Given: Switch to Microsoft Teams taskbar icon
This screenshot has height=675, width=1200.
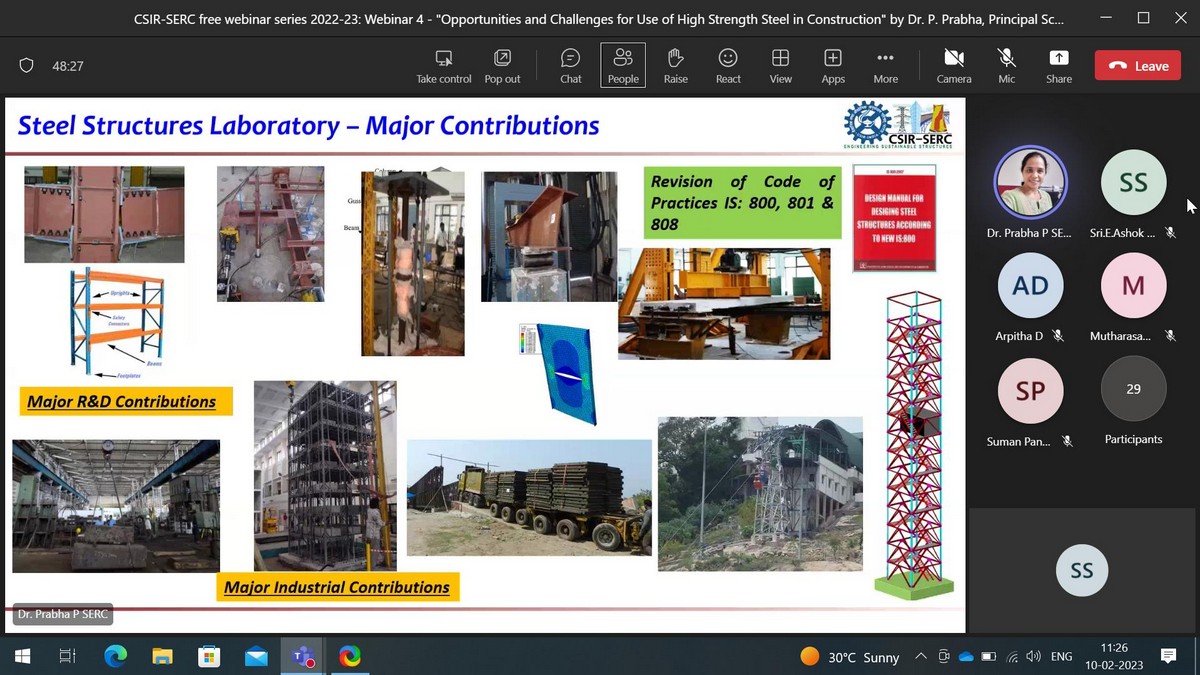Looking at the screenshot, I should click(302, 657).
